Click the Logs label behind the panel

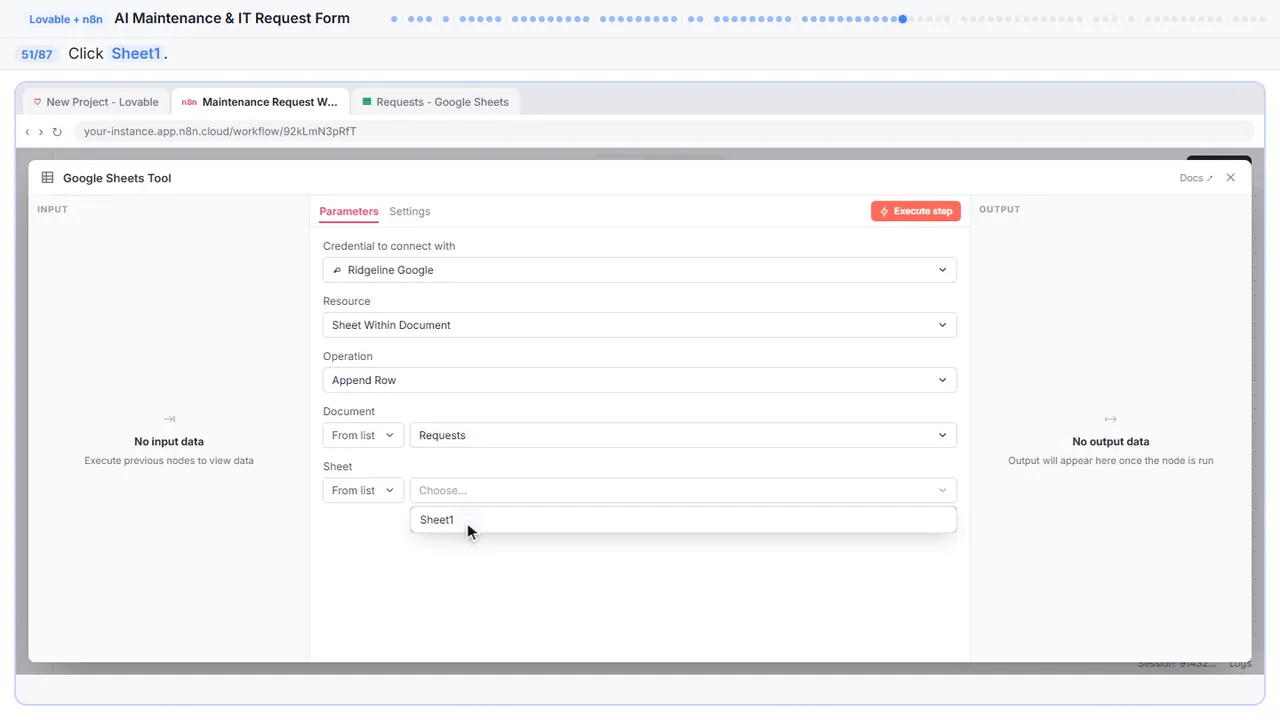coord(1240,664)
